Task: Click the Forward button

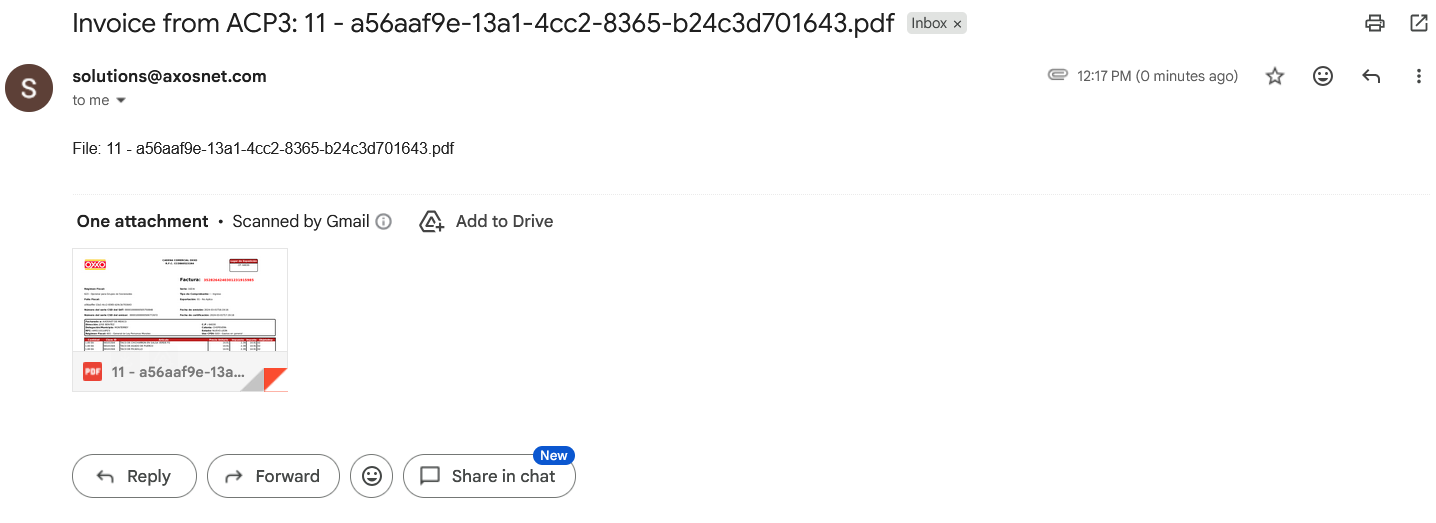Action: tap(273, 476)
